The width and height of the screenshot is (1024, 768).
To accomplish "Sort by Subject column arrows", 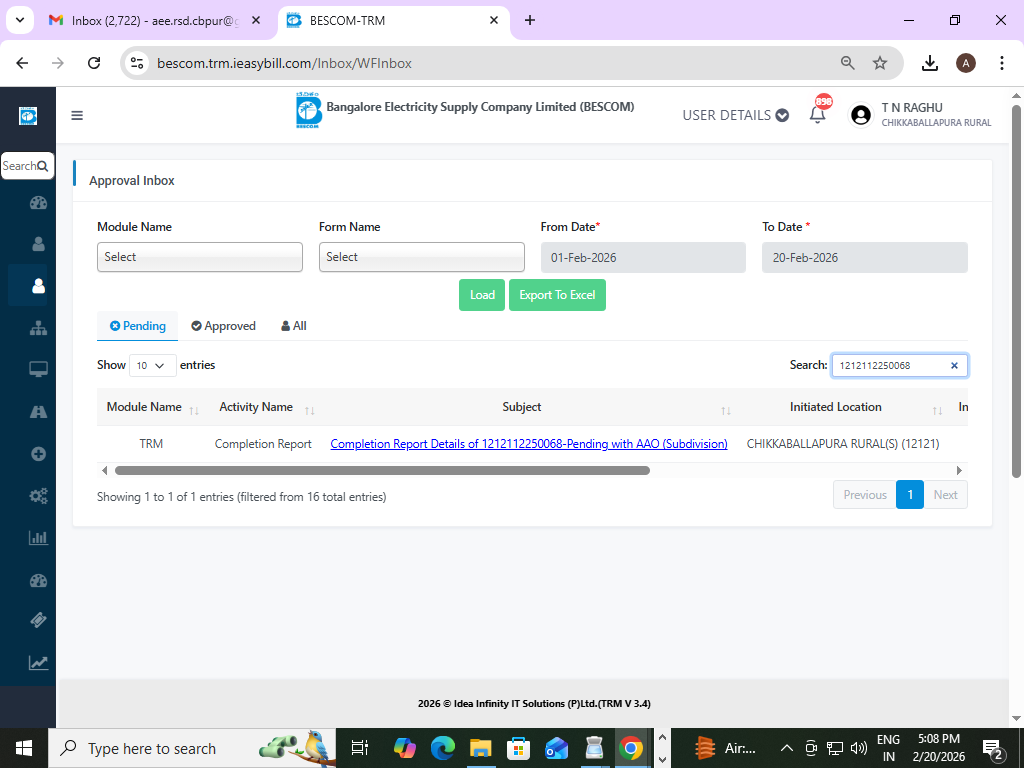I will pos(726,410).
